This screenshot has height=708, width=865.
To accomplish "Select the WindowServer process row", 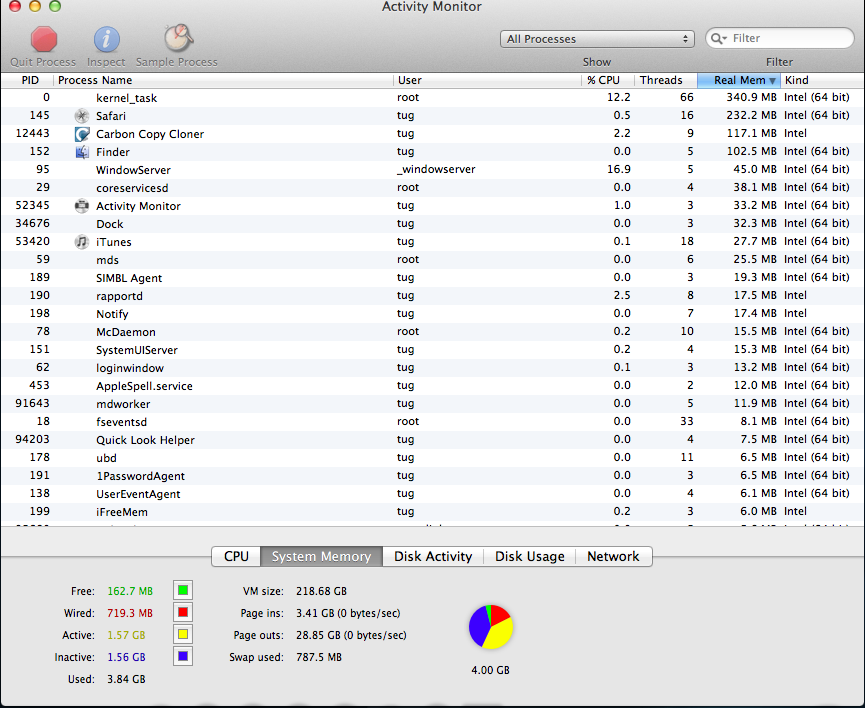I will click(x=432, y=169).
